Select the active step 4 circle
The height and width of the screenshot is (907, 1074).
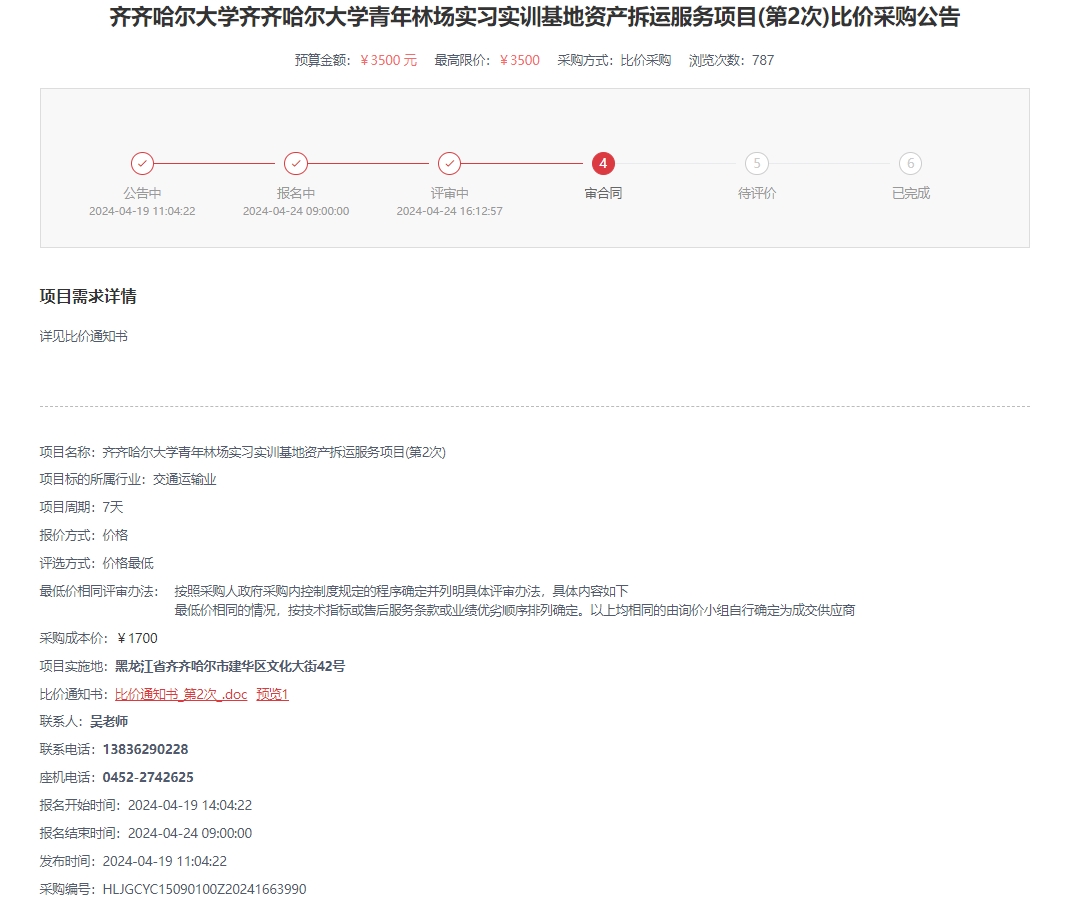pos(603,163)
